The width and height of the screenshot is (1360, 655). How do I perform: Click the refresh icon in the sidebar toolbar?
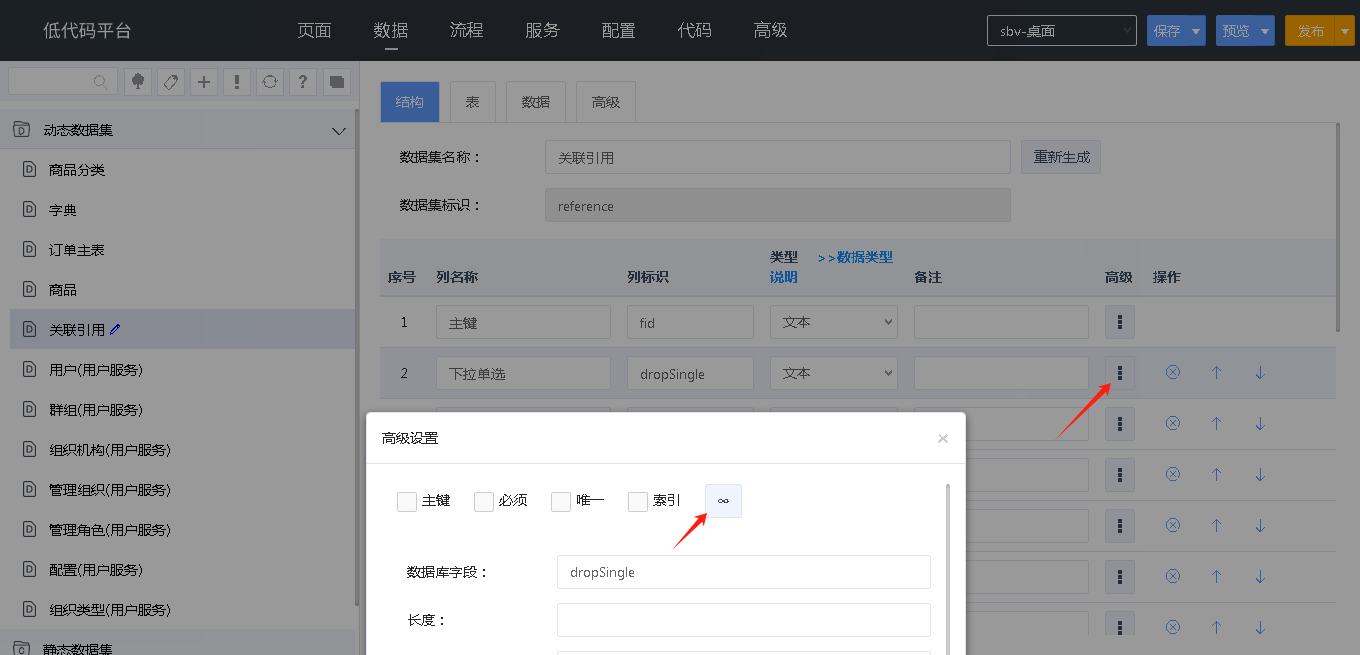point(269,82)
